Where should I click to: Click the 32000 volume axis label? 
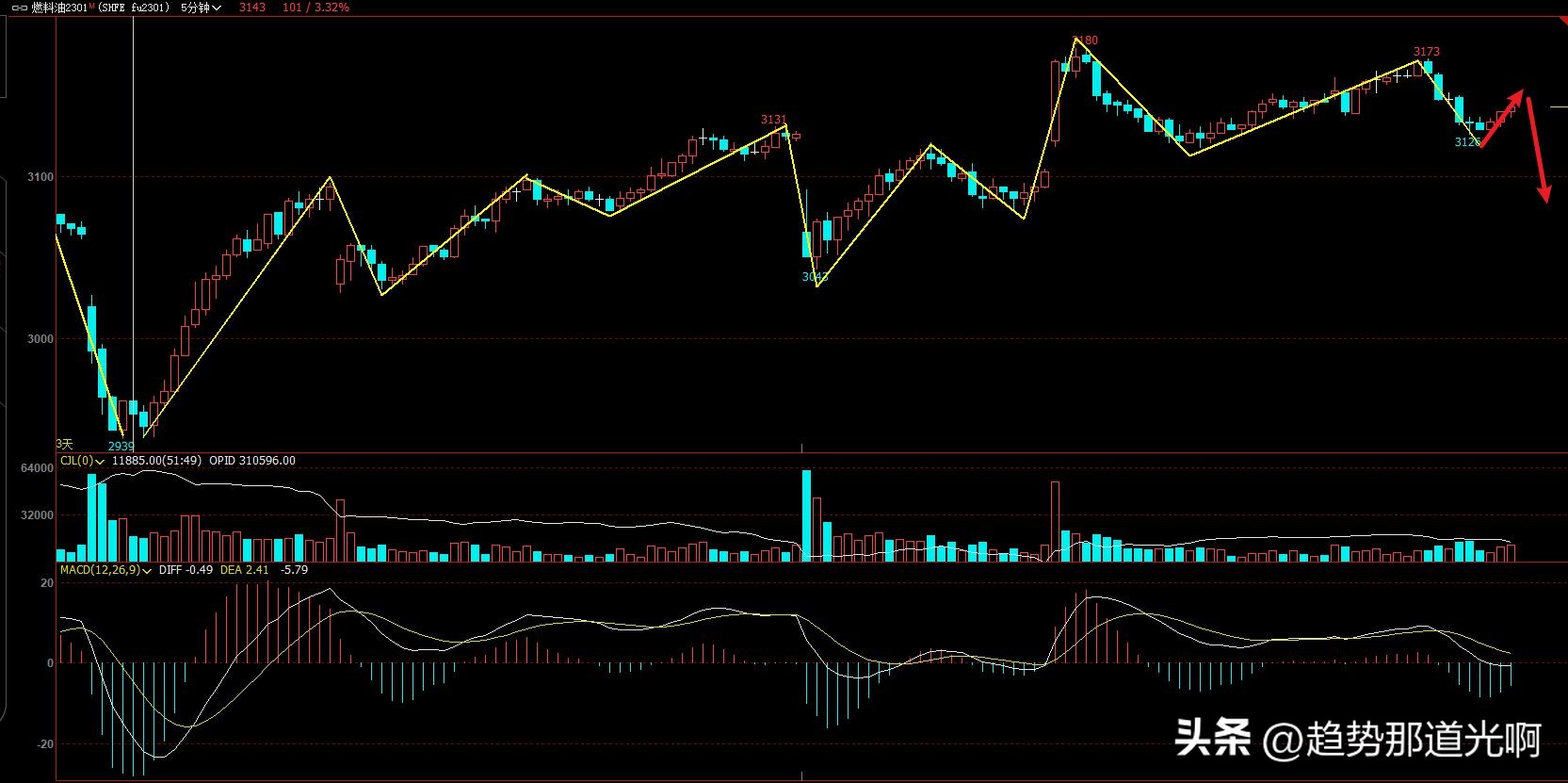coord(38,515)
